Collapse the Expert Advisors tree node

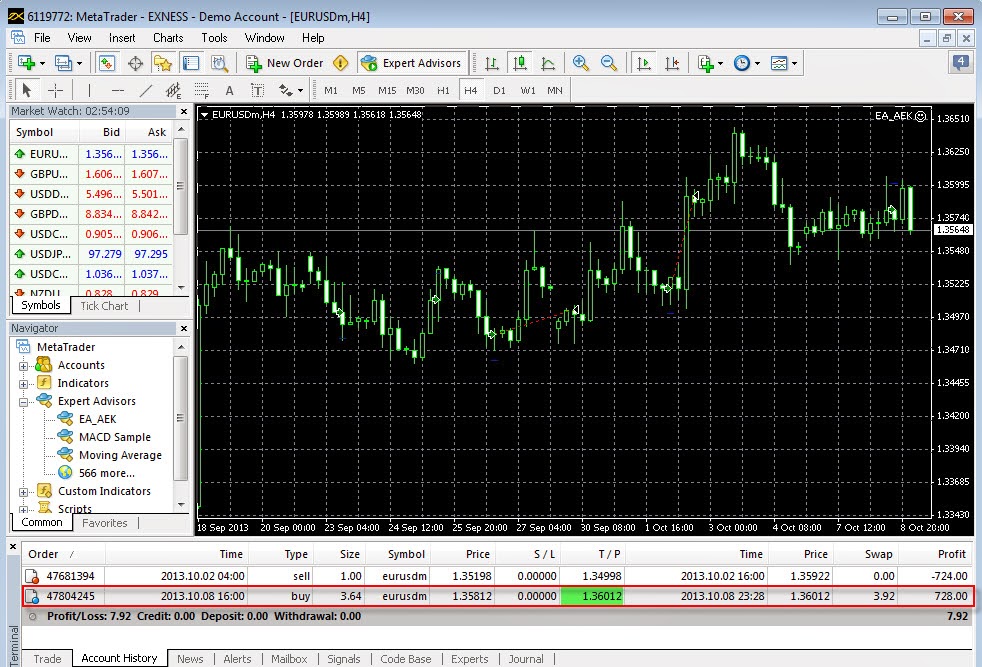[23, 402]
